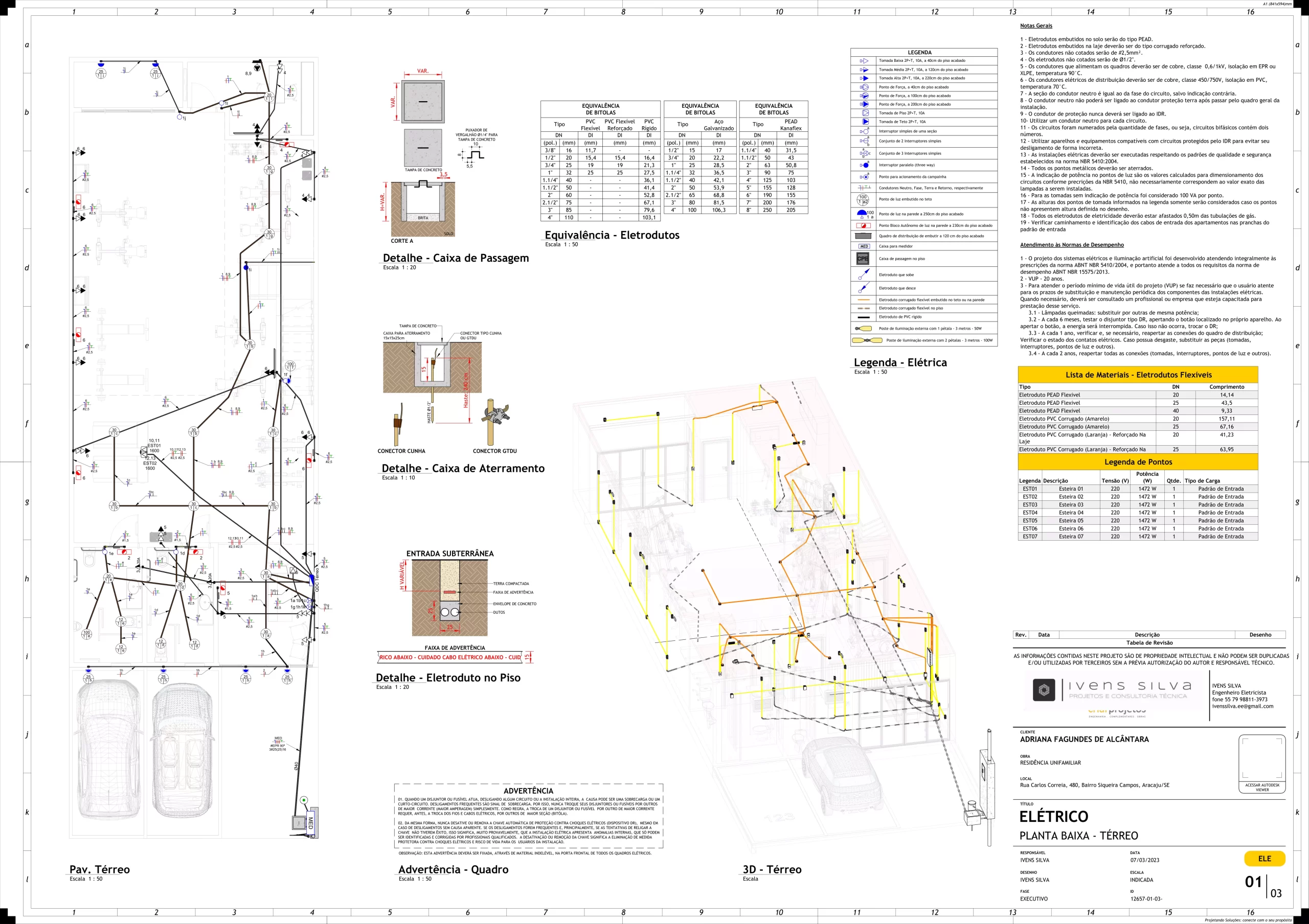The image size is (1309, 924).
Task: Select the Ponto de luz embutido no teto symbol
Action: click(863, 199)
